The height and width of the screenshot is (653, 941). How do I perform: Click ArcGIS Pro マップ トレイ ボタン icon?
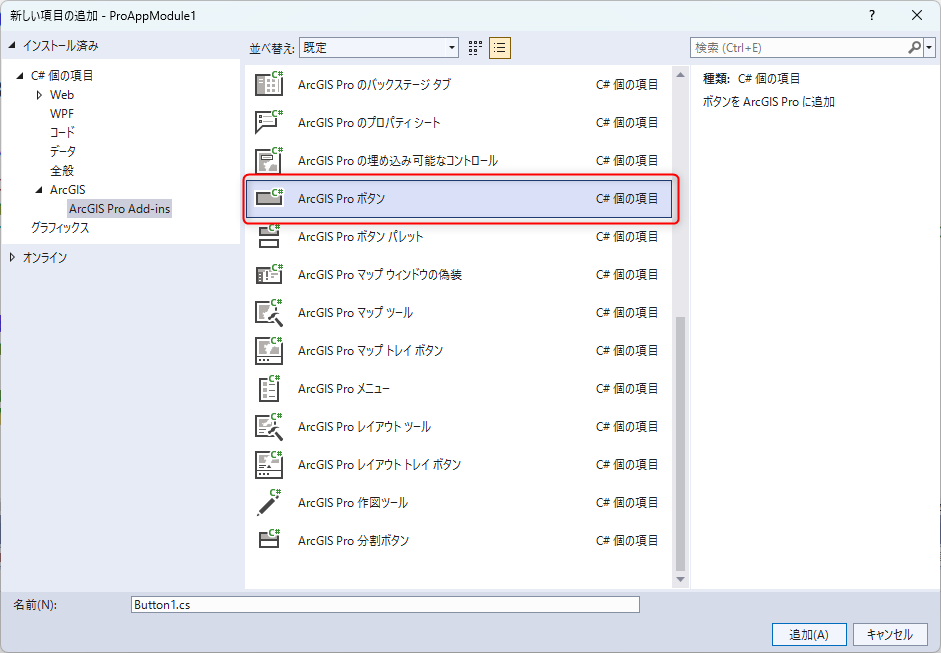(268, 351)
